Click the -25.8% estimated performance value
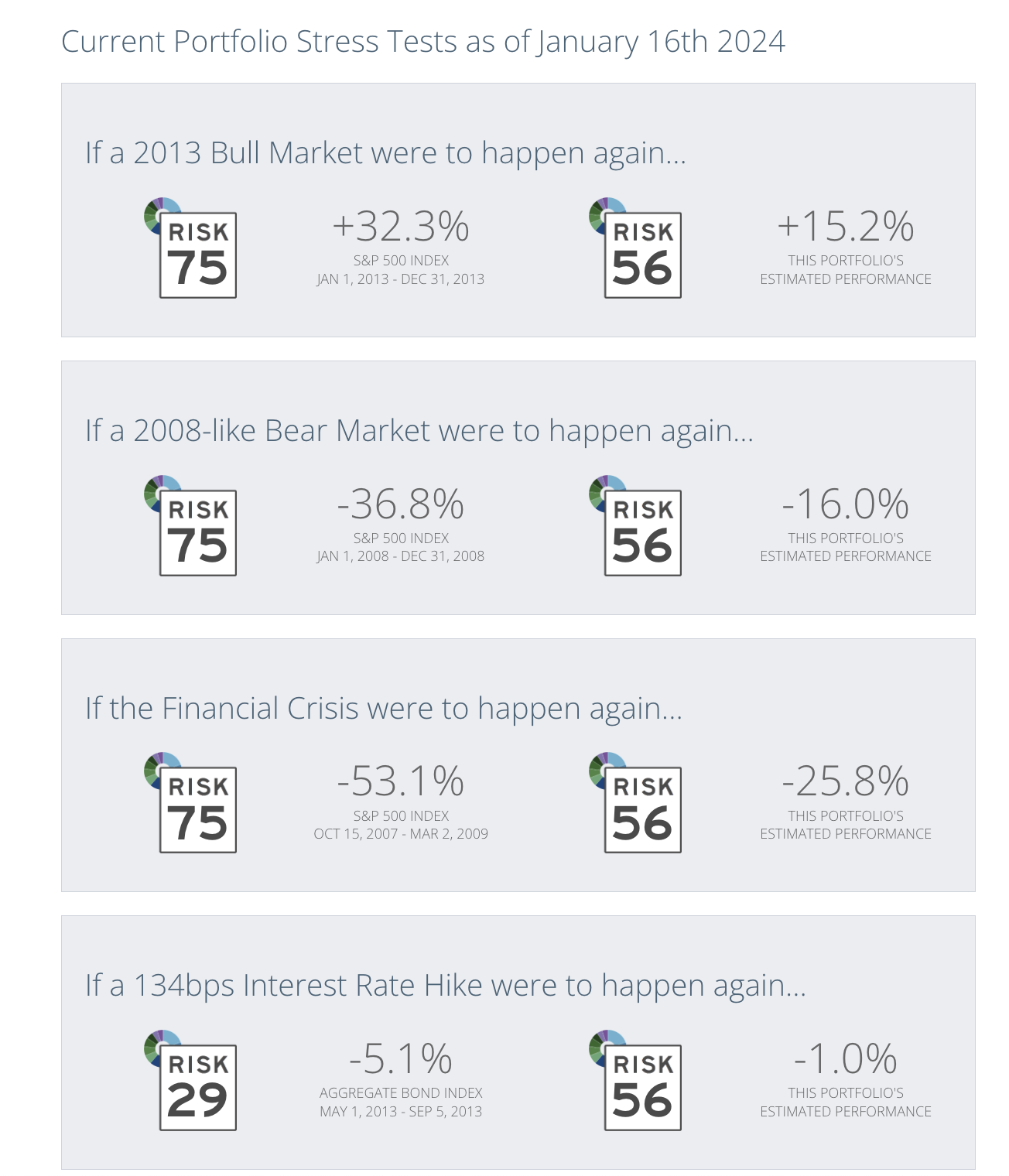This screenshot has height=1176, width=1009. (x=845, y=781)
